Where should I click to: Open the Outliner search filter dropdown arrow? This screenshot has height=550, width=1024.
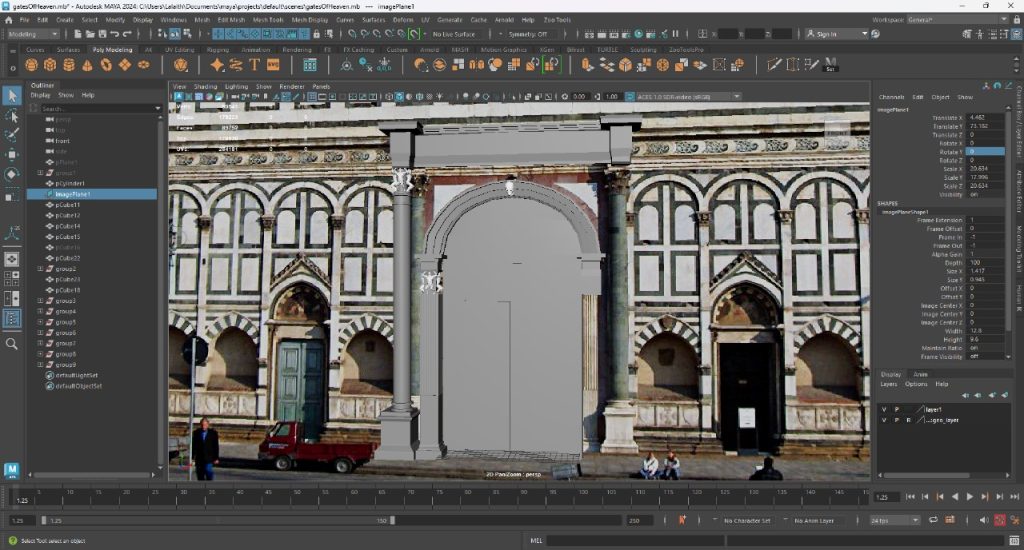point(158,108)
